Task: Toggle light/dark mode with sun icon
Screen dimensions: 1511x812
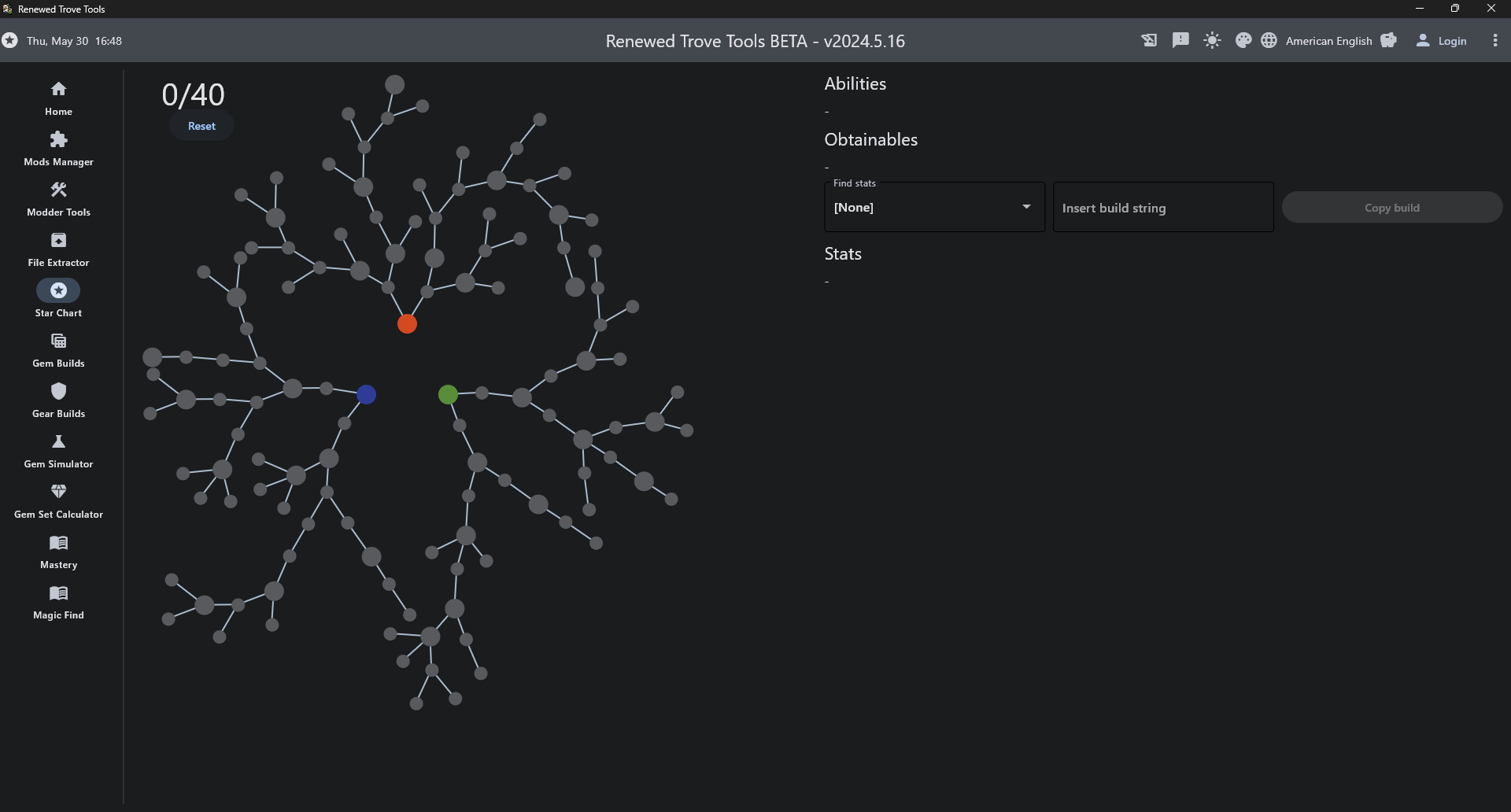Action: click(1212, 41)
